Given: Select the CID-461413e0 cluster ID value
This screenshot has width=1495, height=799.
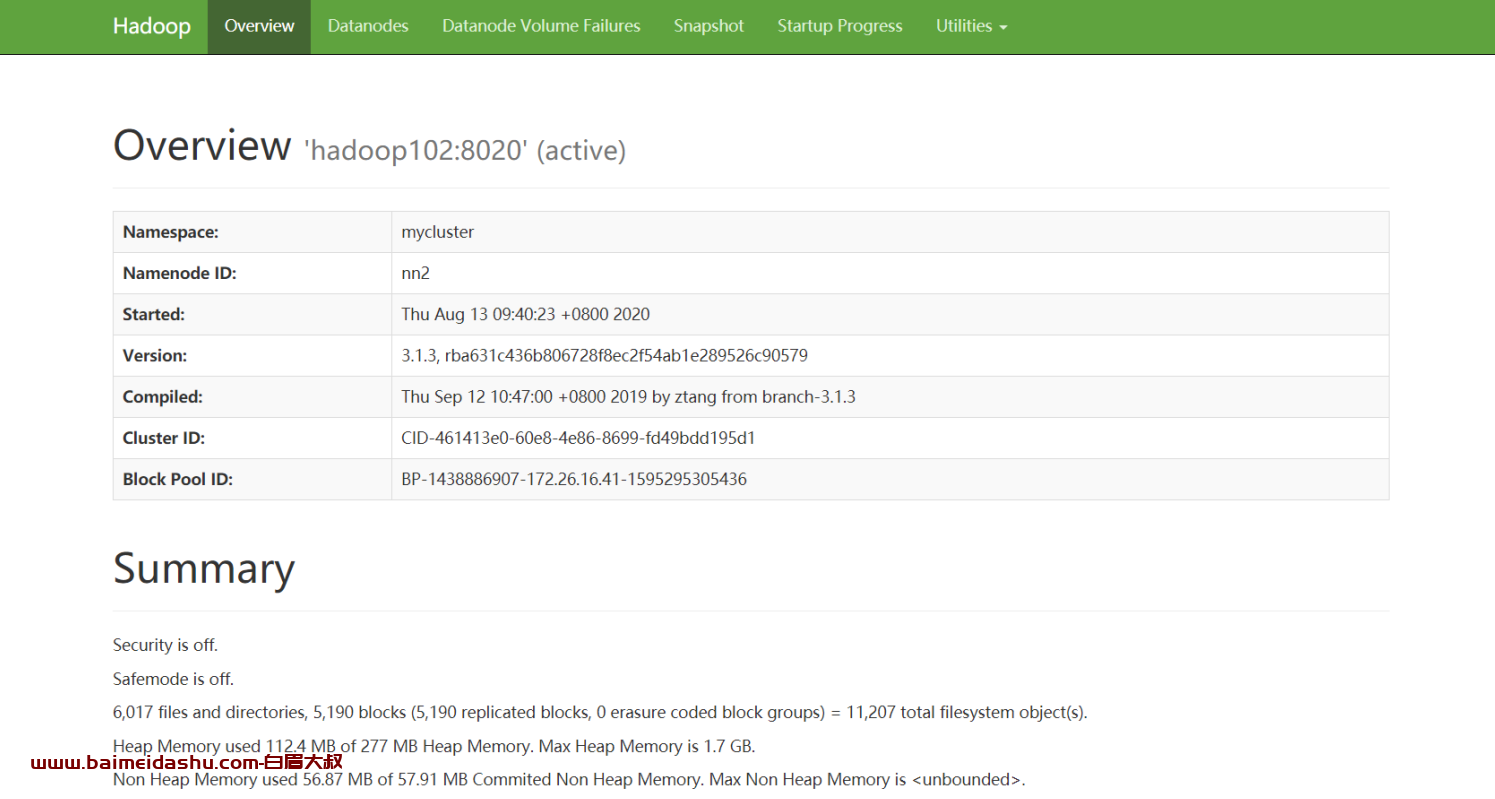Looking at the screenshot, I should [x=579, y=438].
